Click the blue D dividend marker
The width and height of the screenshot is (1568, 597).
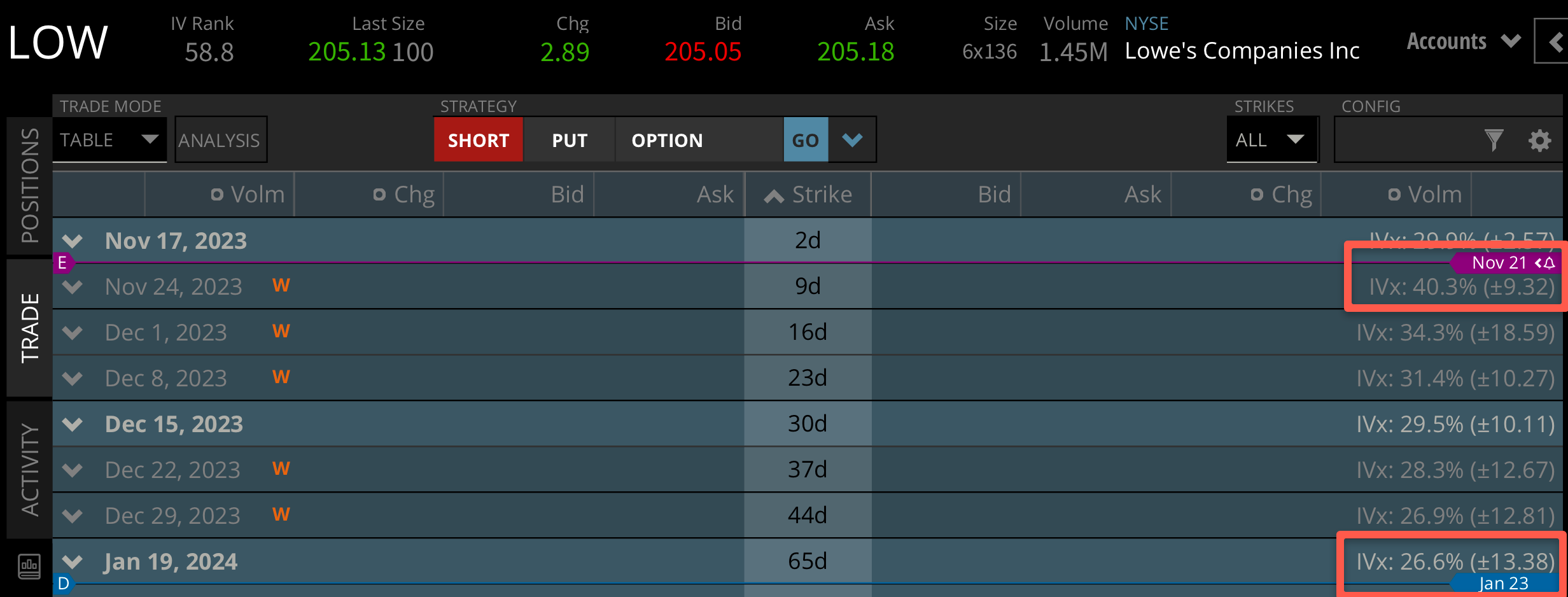pos(63,584)
